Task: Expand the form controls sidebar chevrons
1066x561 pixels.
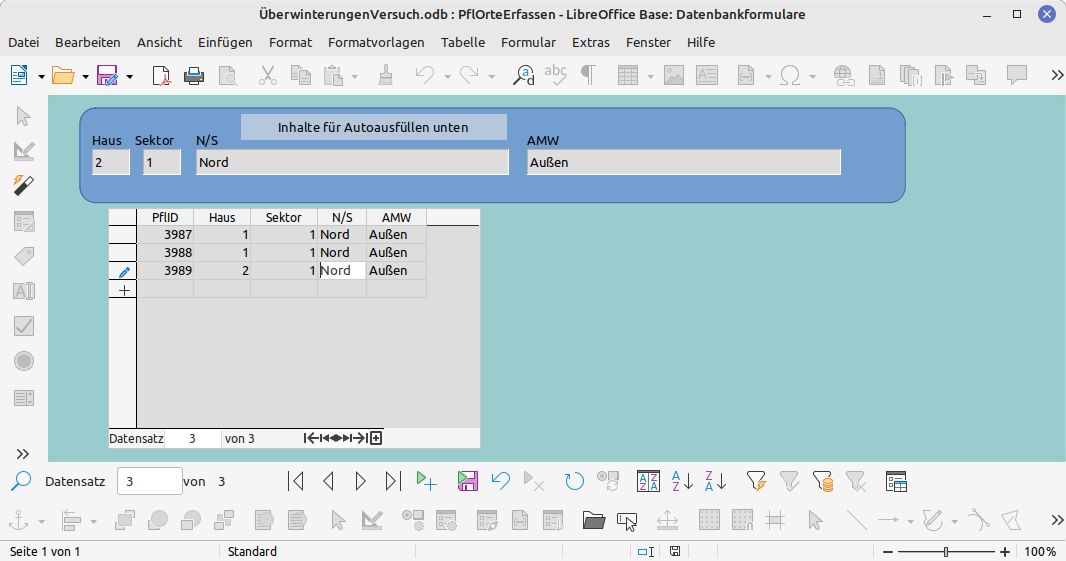Action: tap(22, 454)
